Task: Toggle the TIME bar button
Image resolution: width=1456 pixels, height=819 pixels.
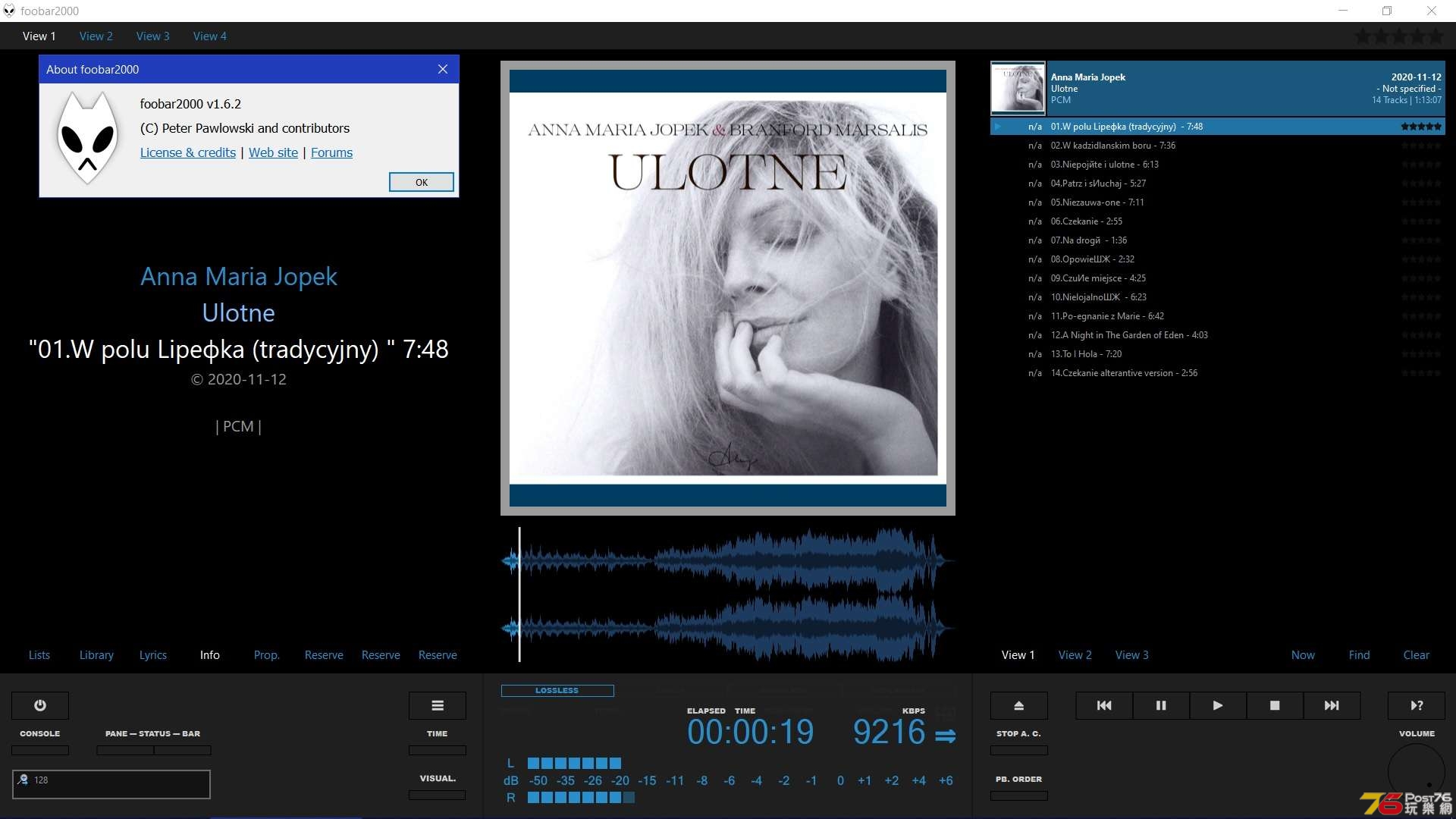Action: point(438,750)
